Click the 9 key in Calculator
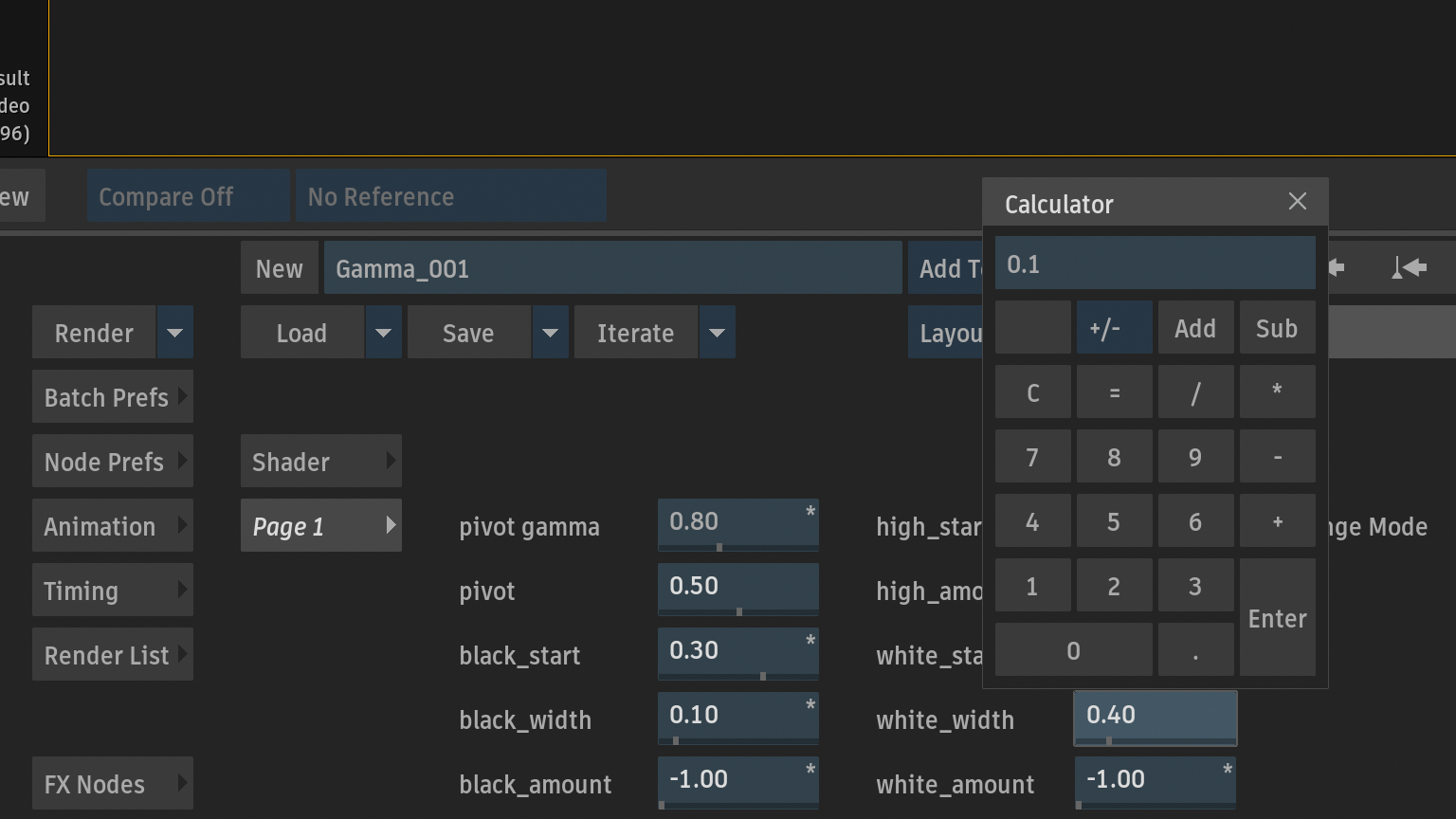Image resolution: width=1456 pixels, height=819 pixels. (1196, 457)
